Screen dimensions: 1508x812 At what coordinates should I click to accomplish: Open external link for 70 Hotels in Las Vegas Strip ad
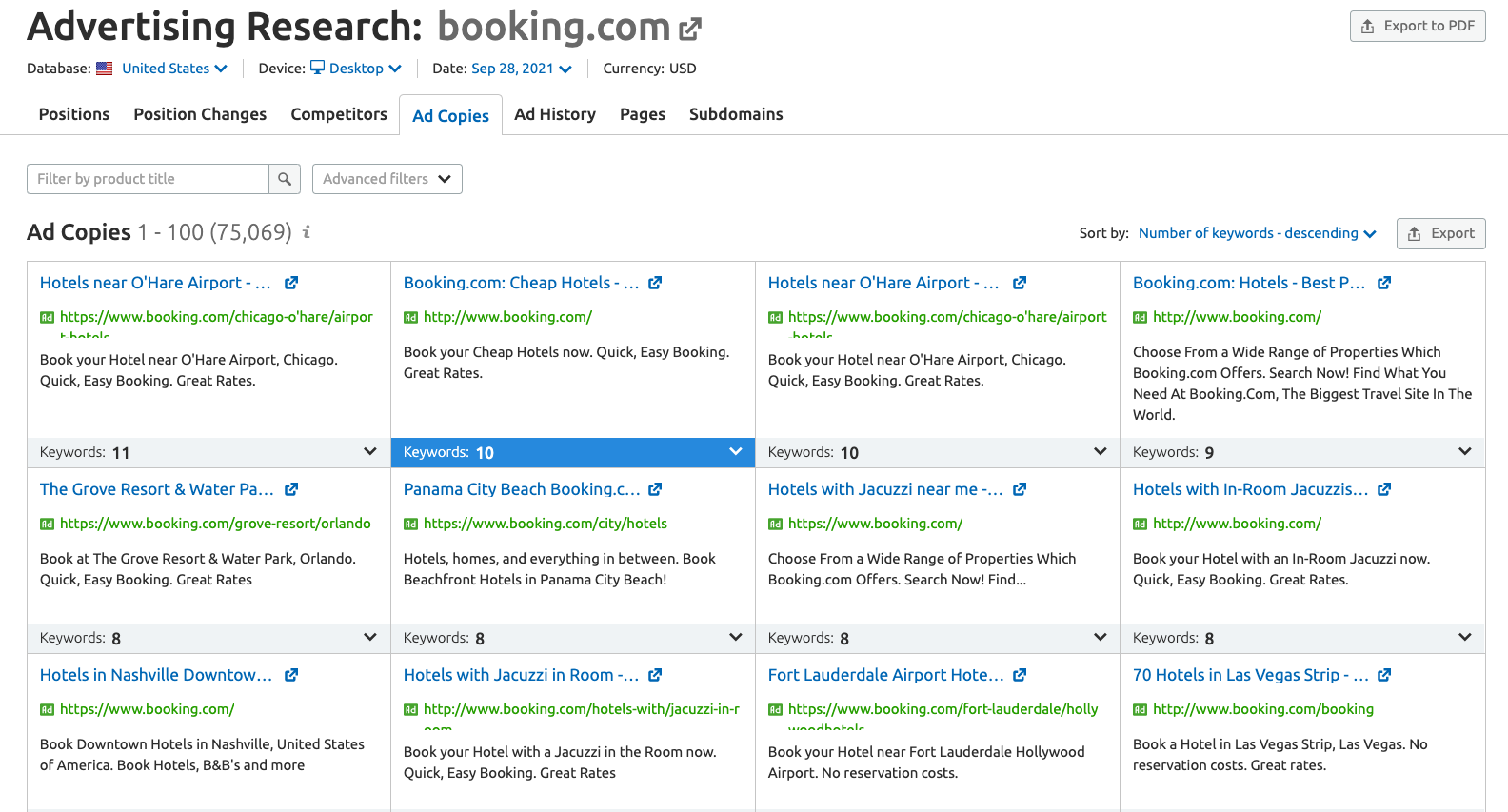click(x=1384, y=675)
